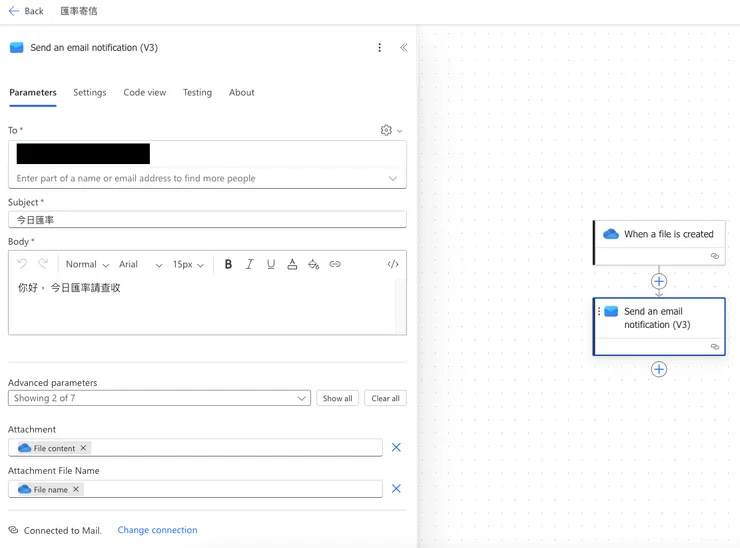Open the Parameters tab

click(33, 93)
